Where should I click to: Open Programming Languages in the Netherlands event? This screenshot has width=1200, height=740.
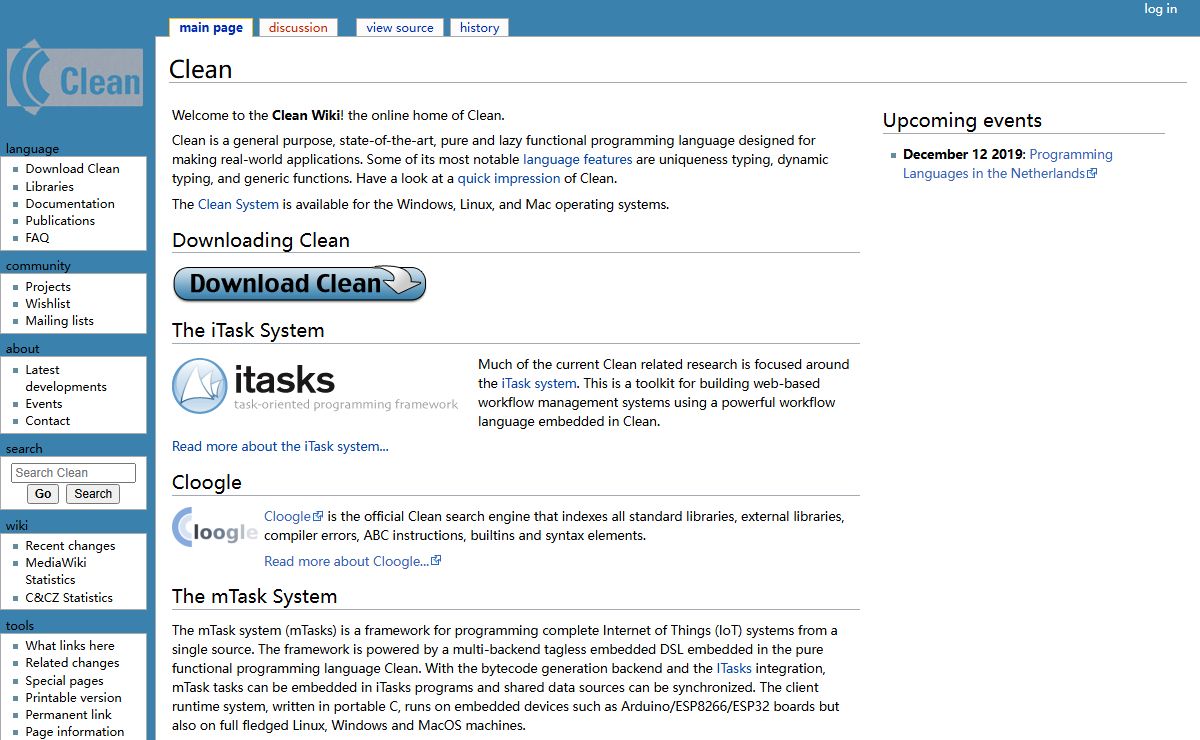pyautogui.click(x=1007, y=164)
